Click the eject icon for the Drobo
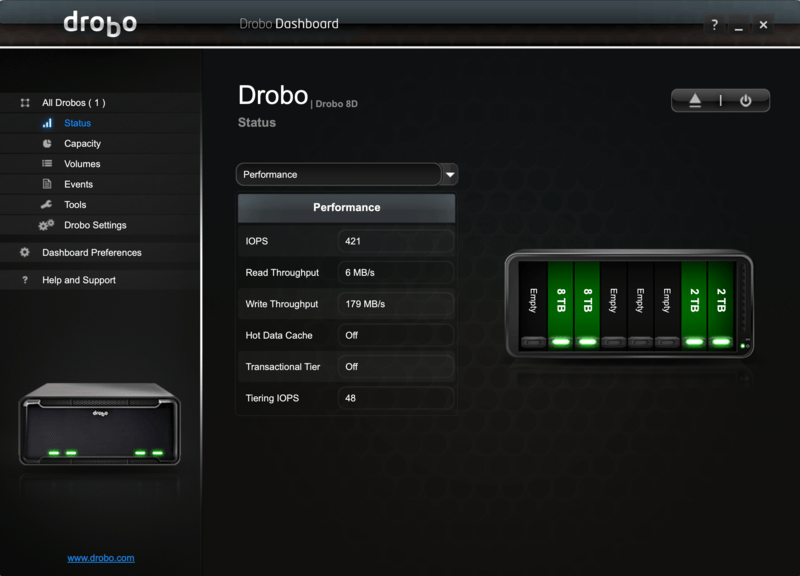The height and width of the screenshot is (576, 800). click(695, 101)
